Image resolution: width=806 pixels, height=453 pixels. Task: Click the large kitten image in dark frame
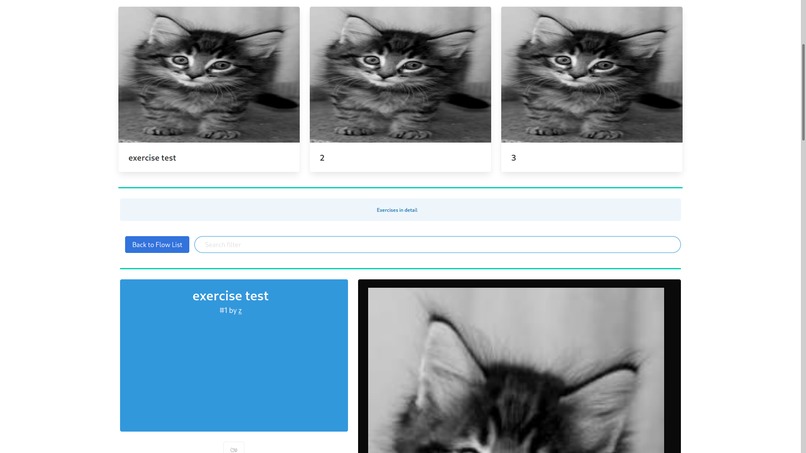(x=516, y=370)
